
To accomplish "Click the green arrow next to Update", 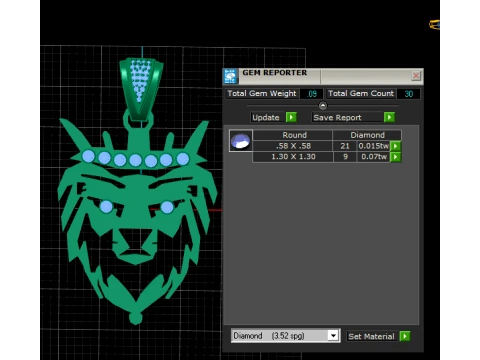I will point(291,117).
